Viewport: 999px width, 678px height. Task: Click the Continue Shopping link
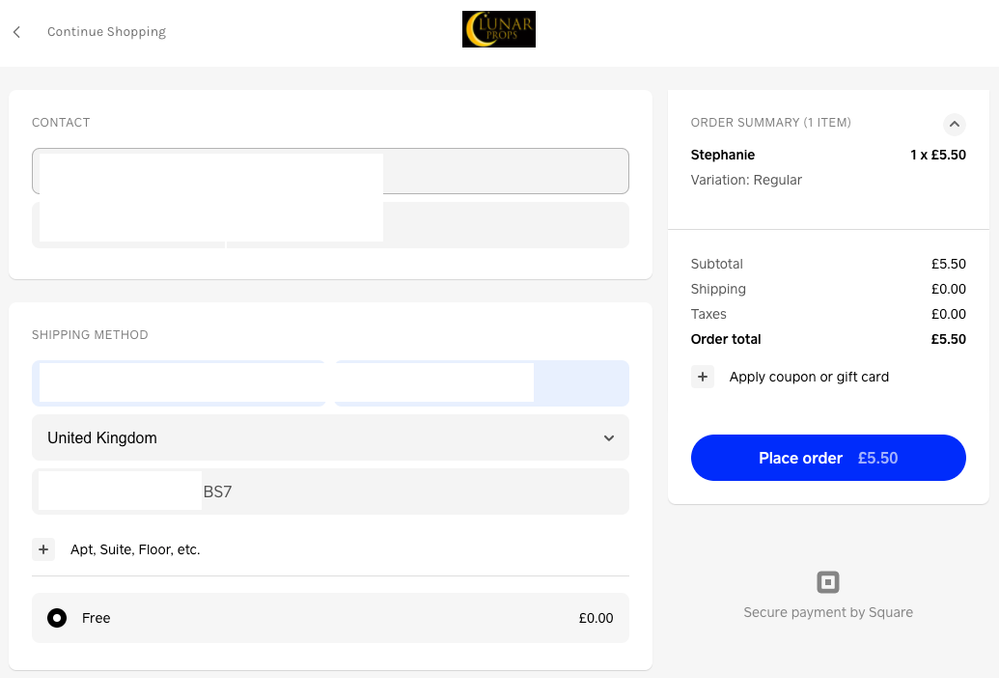coord(106,32)
